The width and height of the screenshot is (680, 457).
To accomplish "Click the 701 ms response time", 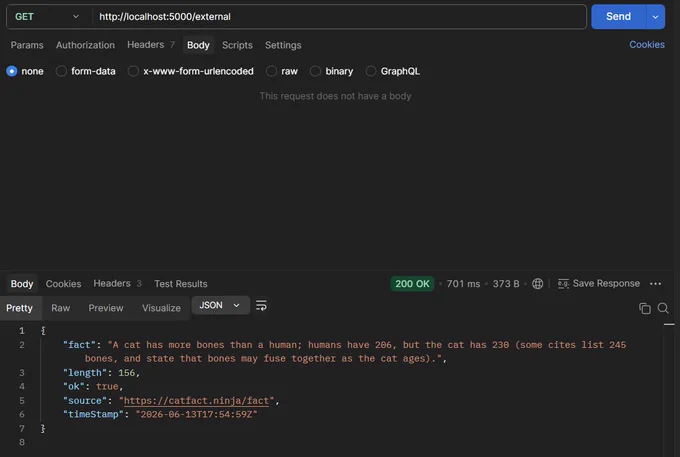I will [463, 284].
